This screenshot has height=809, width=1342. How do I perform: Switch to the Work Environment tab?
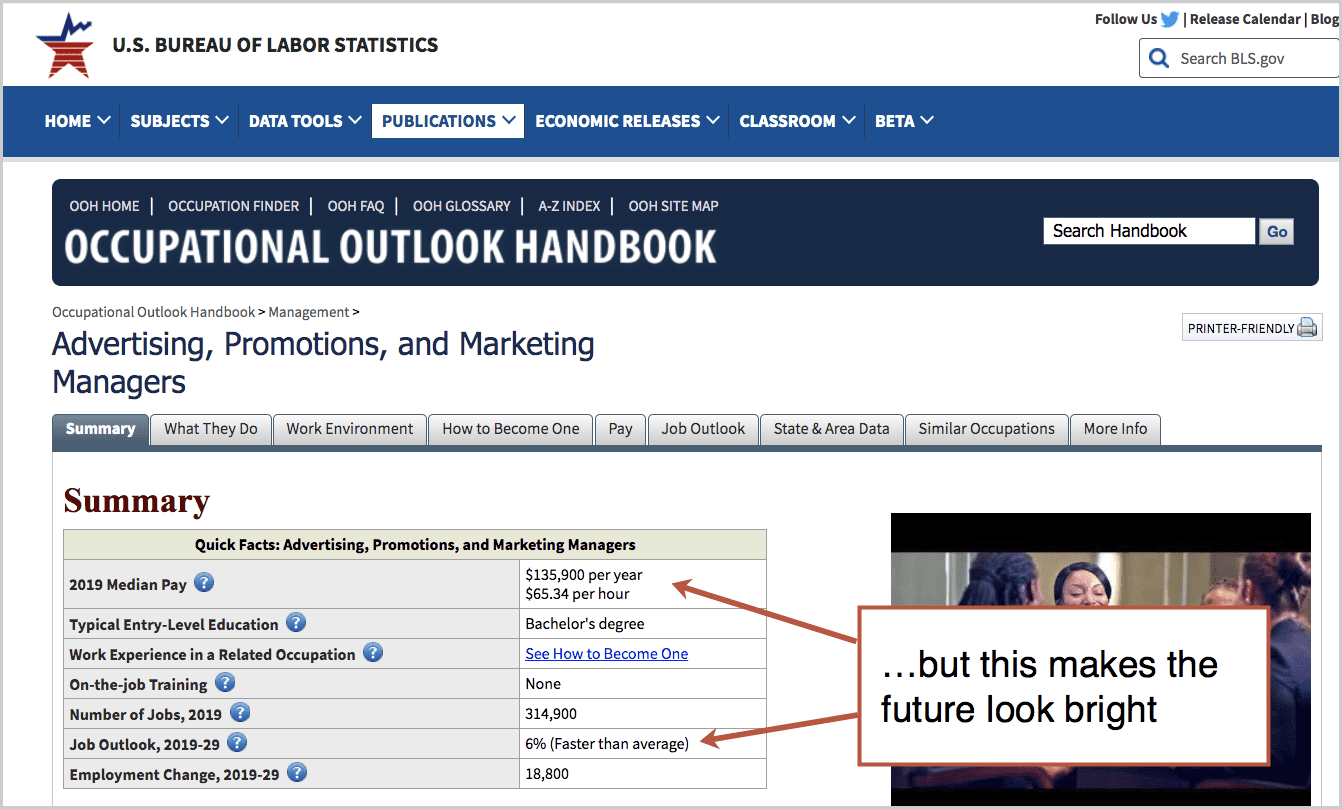[350, 429]
